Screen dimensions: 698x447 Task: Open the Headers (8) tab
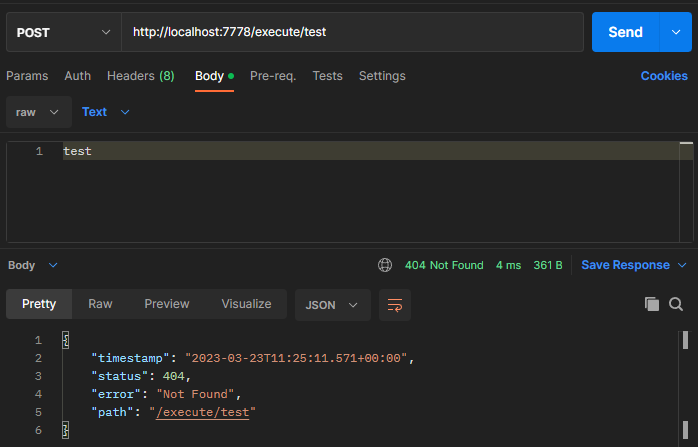141,76
